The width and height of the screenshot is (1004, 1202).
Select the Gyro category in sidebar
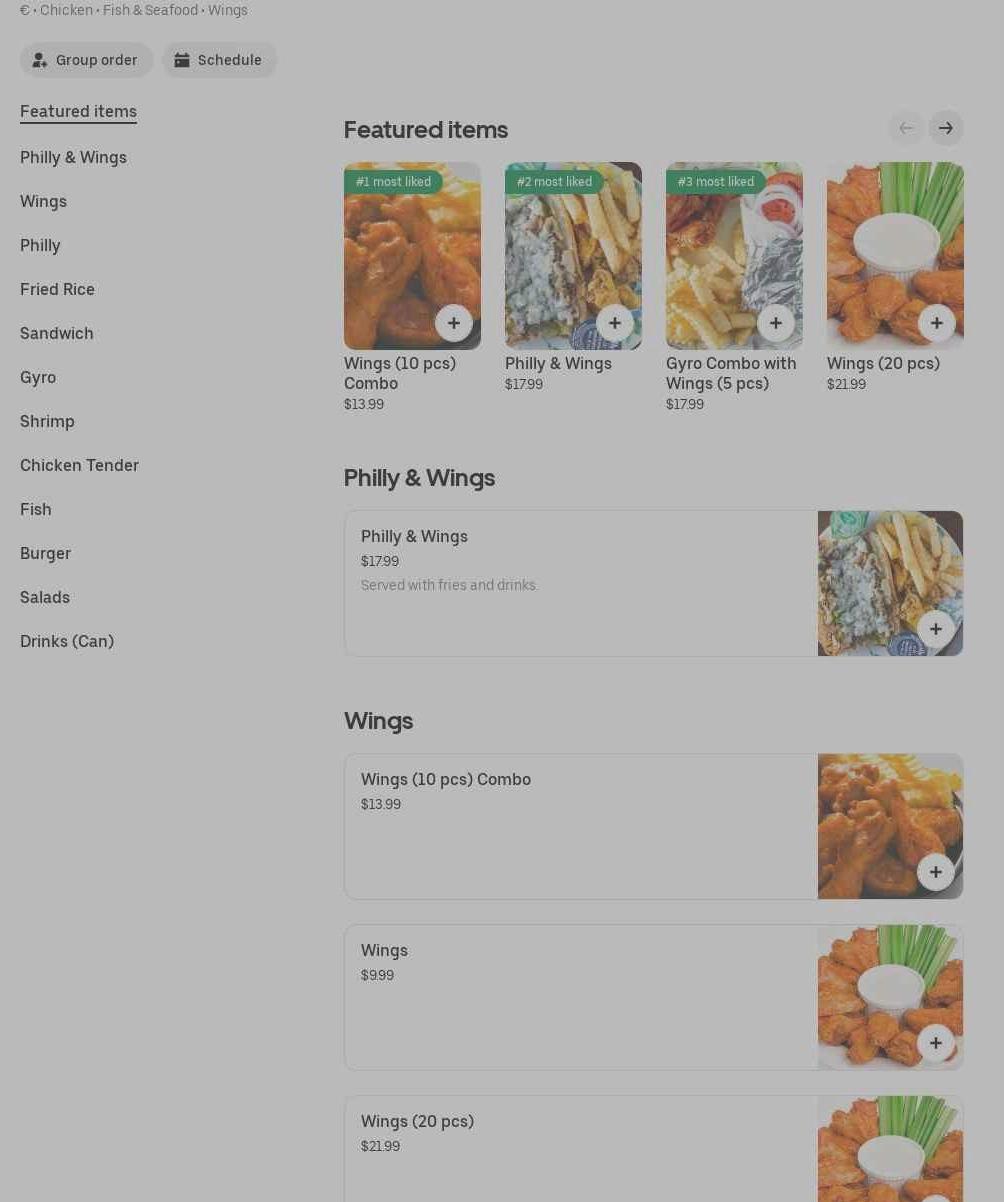38,377
